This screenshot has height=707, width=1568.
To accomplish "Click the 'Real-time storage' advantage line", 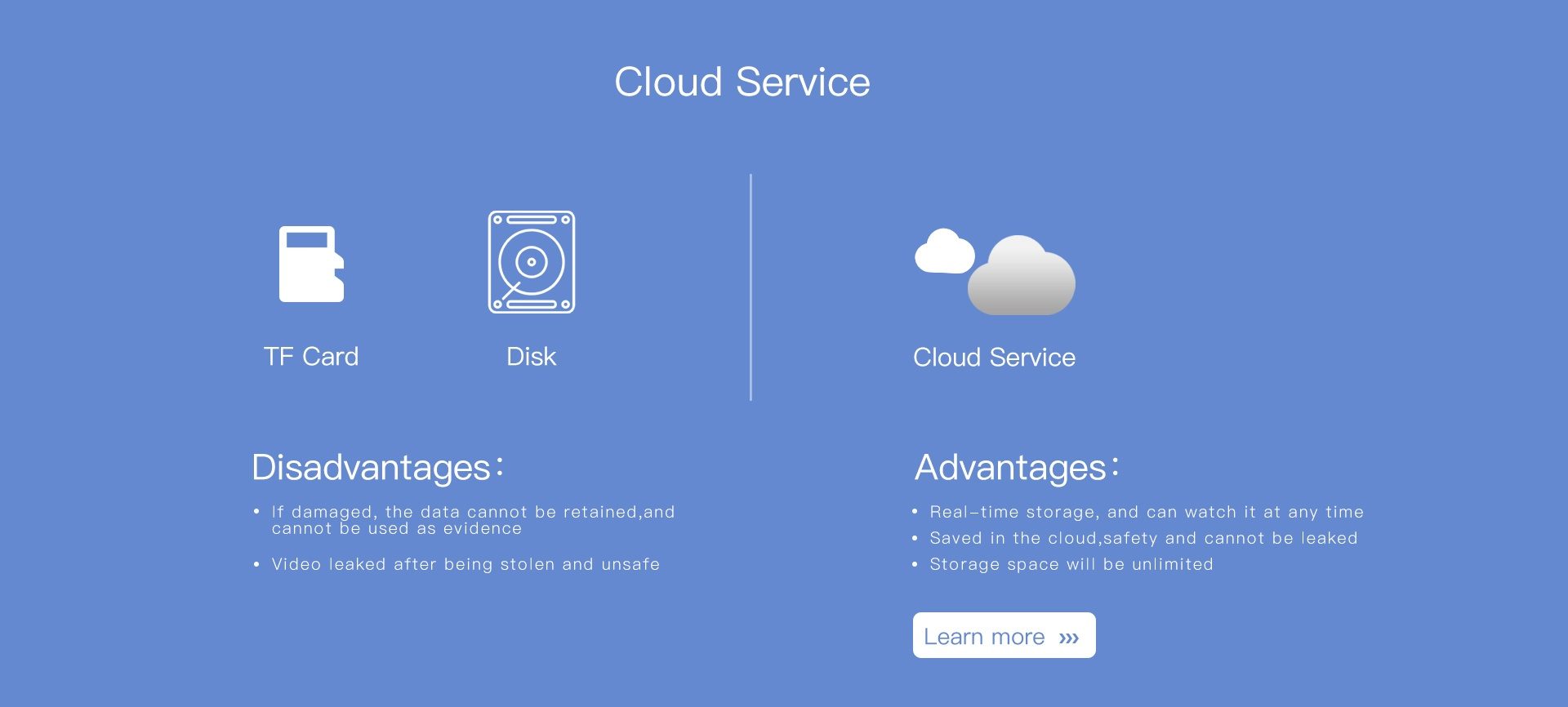I will point(1147,512).
